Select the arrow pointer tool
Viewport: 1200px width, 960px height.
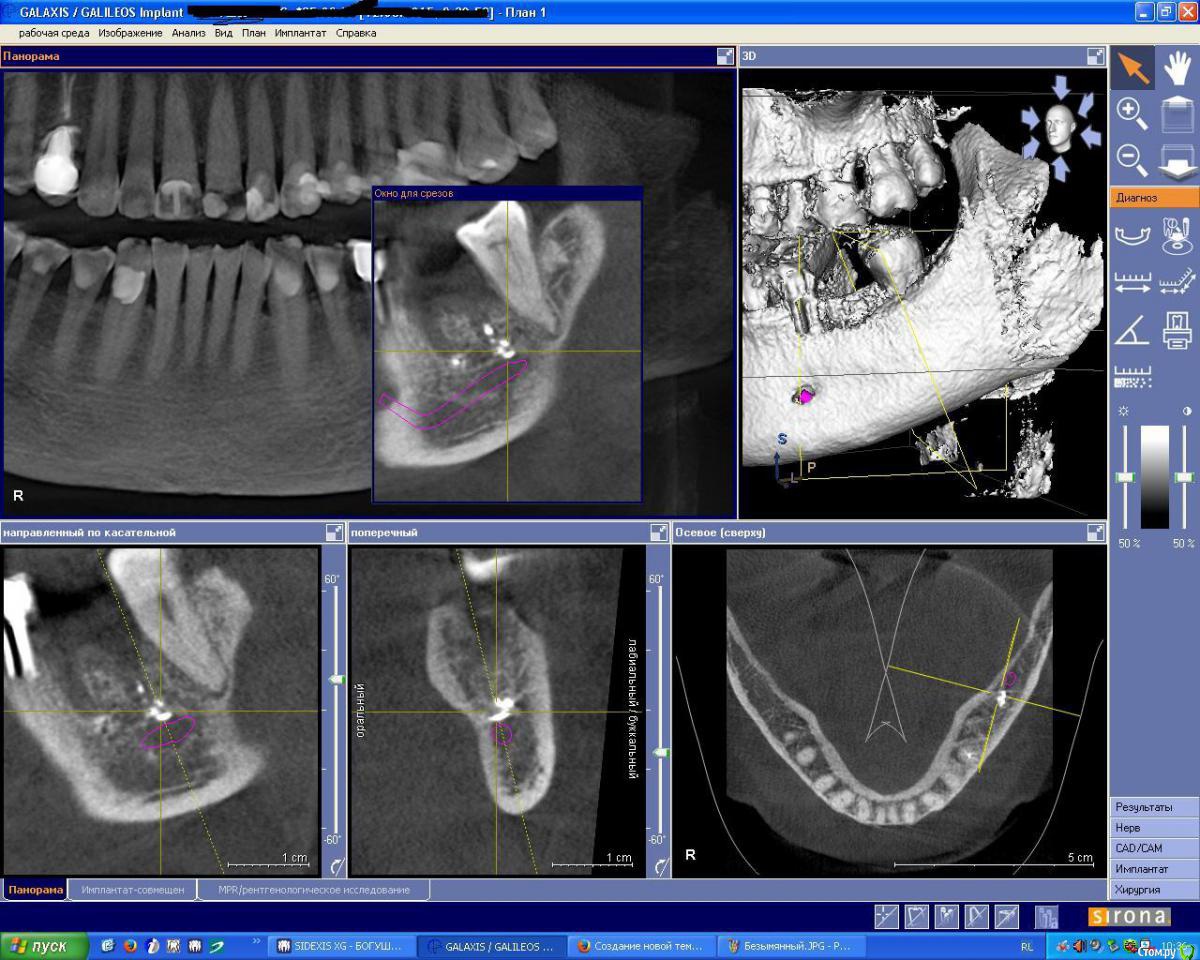(1132, 68)
